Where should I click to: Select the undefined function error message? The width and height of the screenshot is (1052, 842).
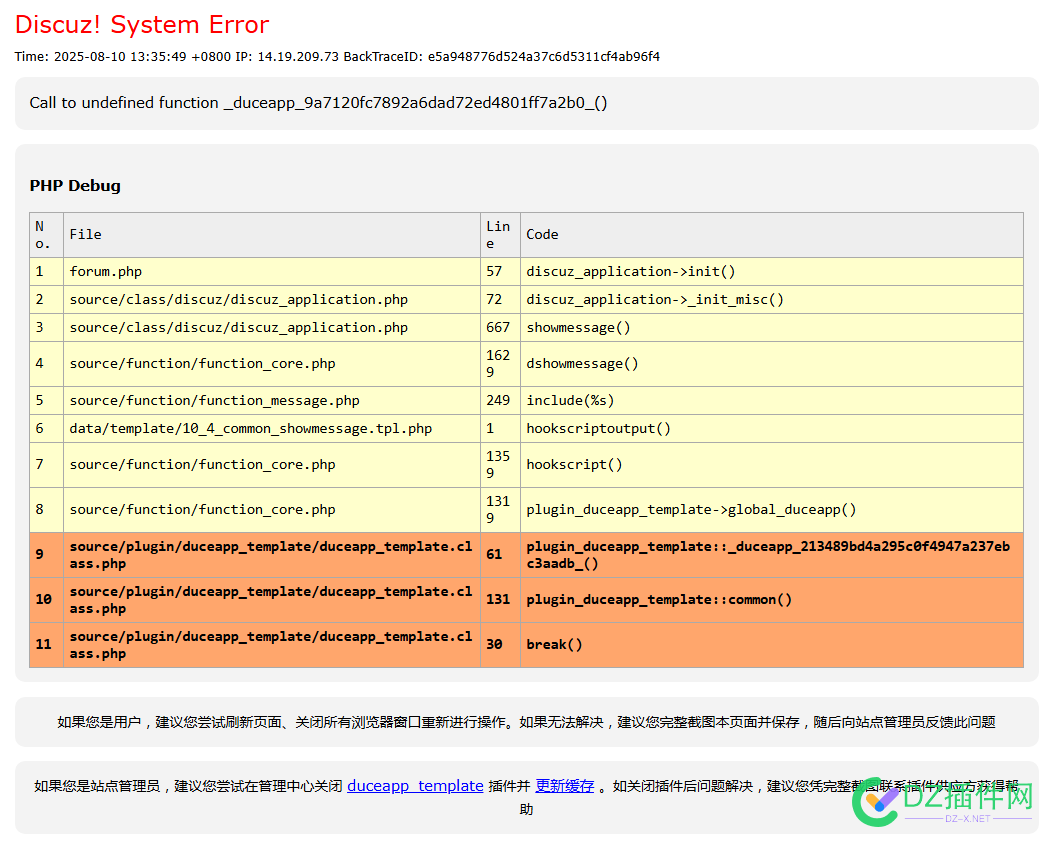click(318, 103)
